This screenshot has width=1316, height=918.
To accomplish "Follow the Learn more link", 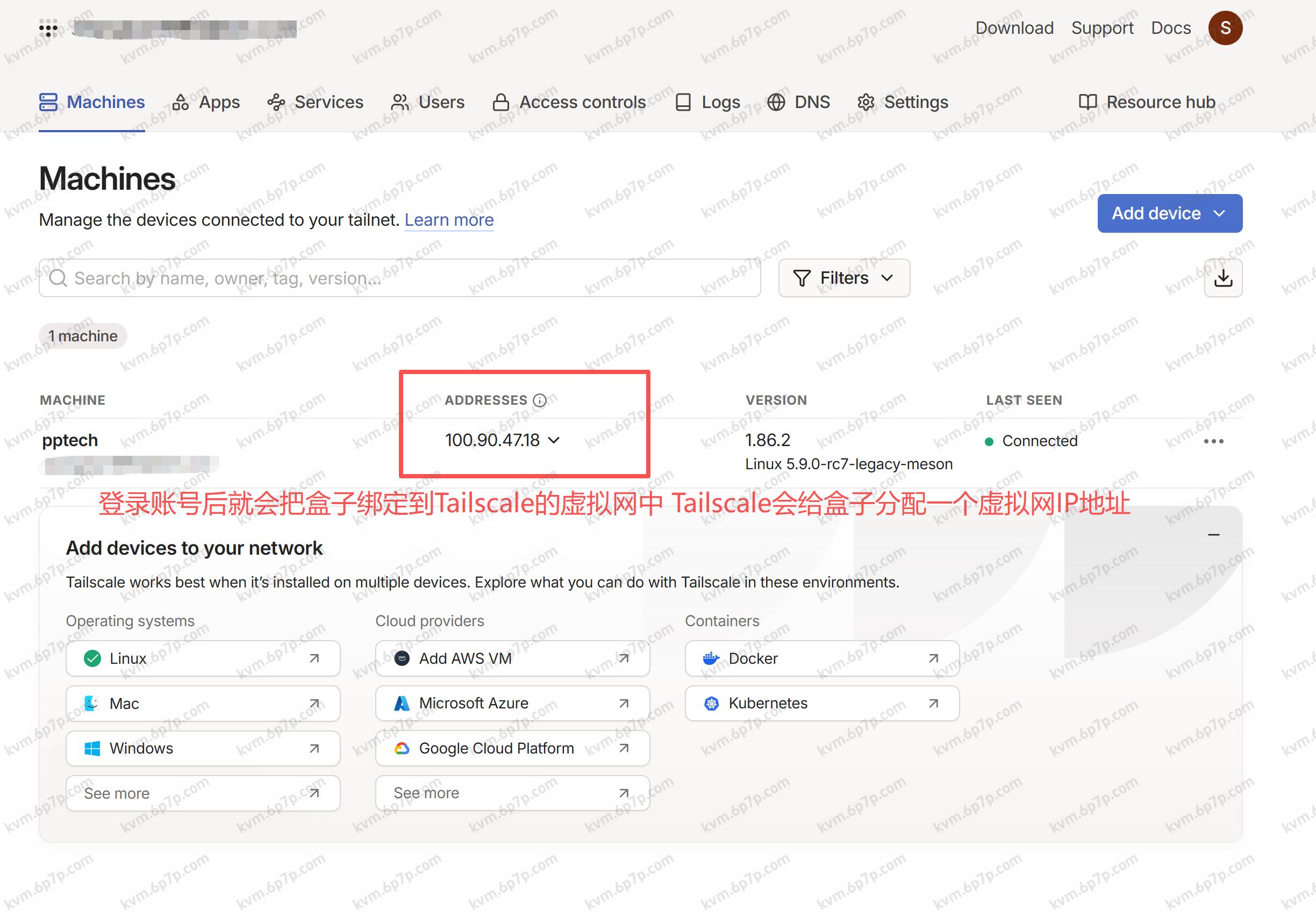I will 449,220.
